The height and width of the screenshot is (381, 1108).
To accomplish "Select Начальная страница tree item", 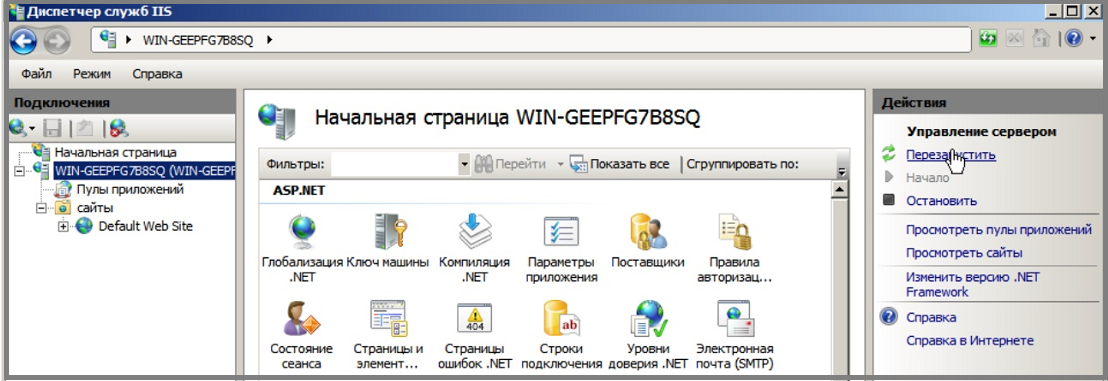I will [115, 152].
